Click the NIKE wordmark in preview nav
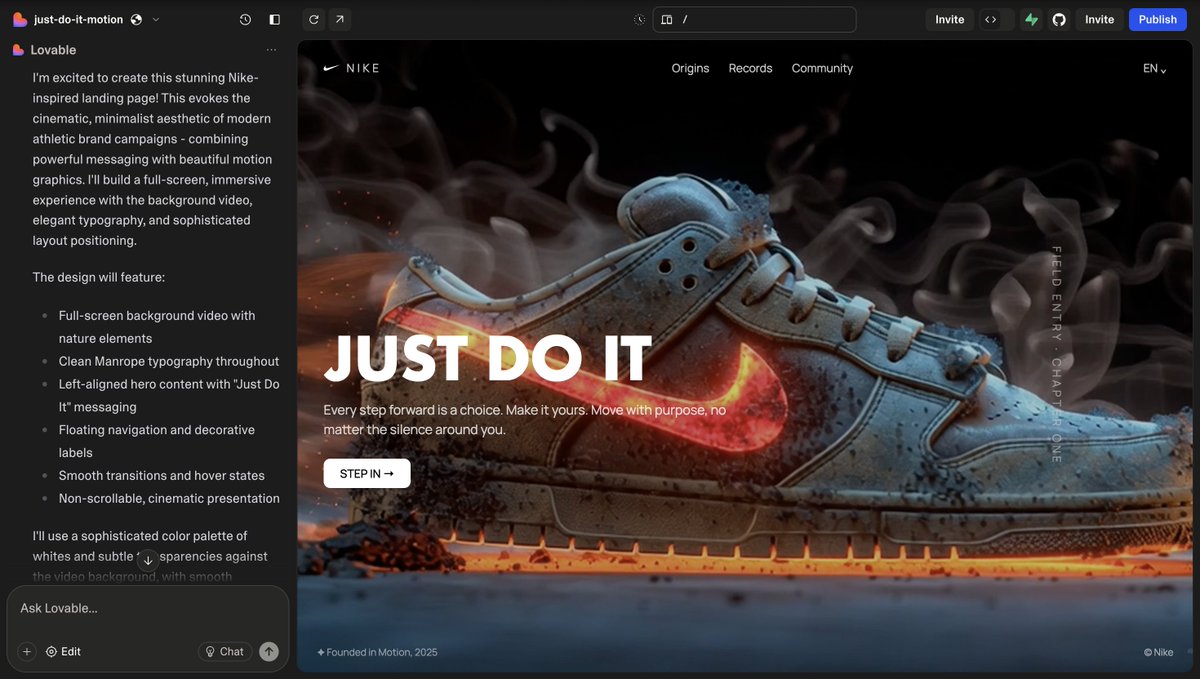The image size is (1200, 679). point(363,68)
